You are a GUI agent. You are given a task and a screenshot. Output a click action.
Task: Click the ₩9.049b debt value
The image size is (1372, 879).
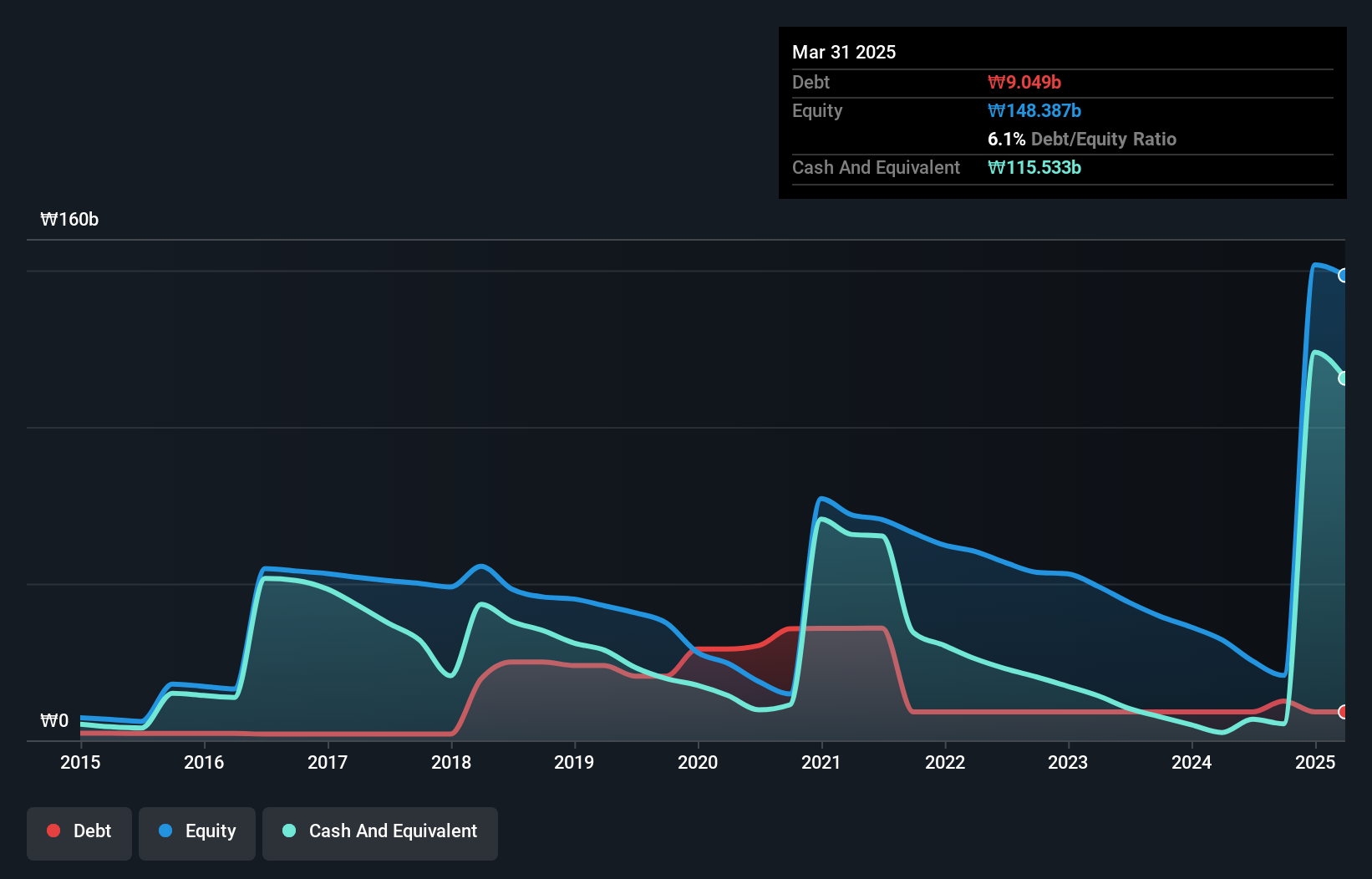click(1024, 82)
